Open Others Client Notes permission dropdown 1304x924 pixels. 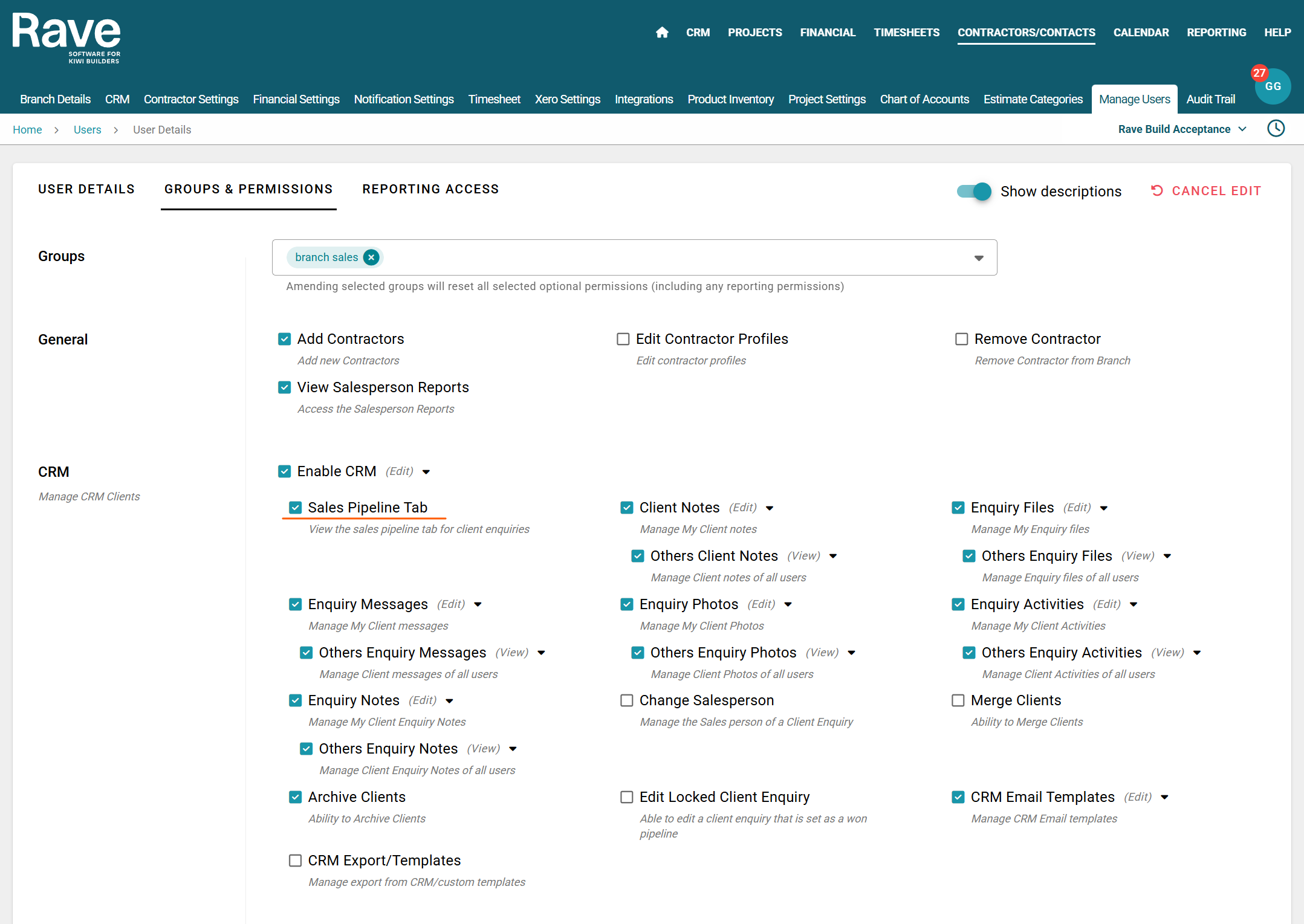click(833, 556)
